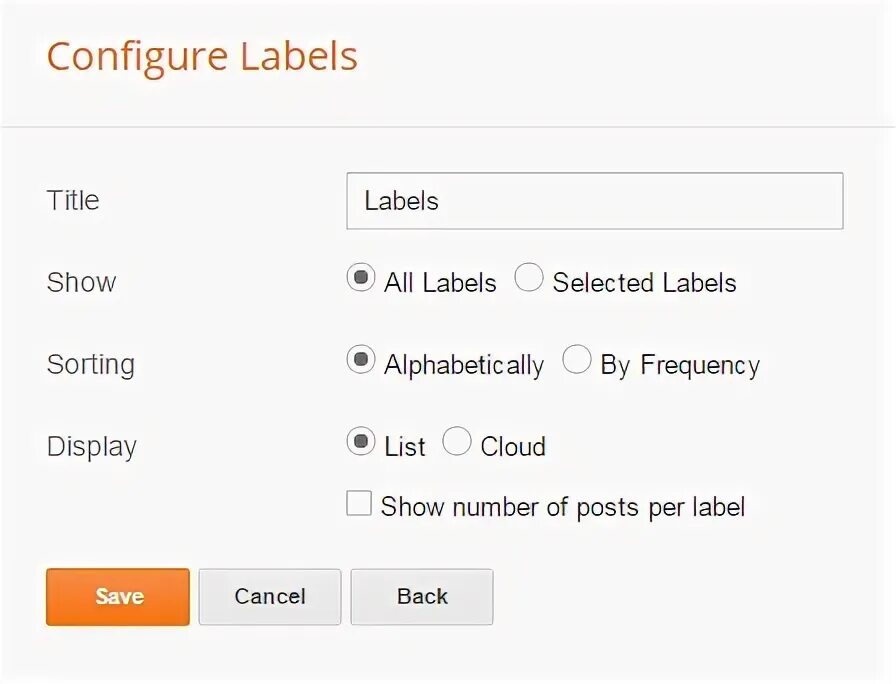Click the Cancel button
This screenshot has width=896, height=684.
pyautogui.click(x=270, y=597)
